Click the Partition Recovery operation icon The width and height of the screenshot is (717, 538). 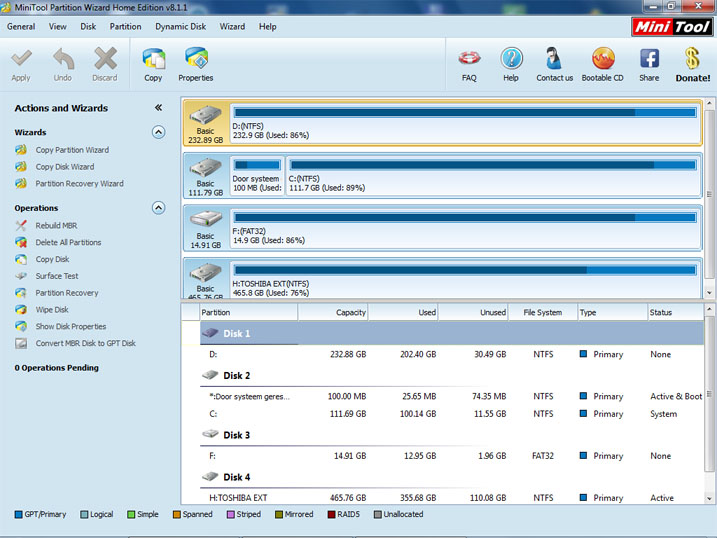point(21,293)
